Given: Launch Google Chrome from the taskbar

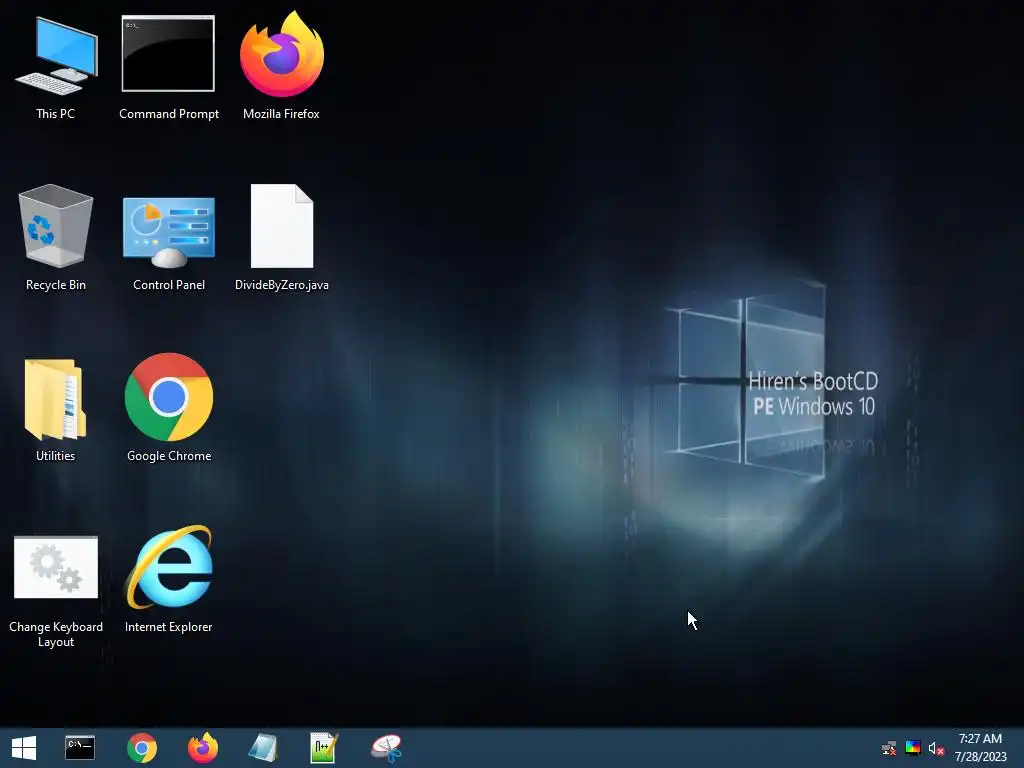Looking at the screenshot, I should pos(142,748).
